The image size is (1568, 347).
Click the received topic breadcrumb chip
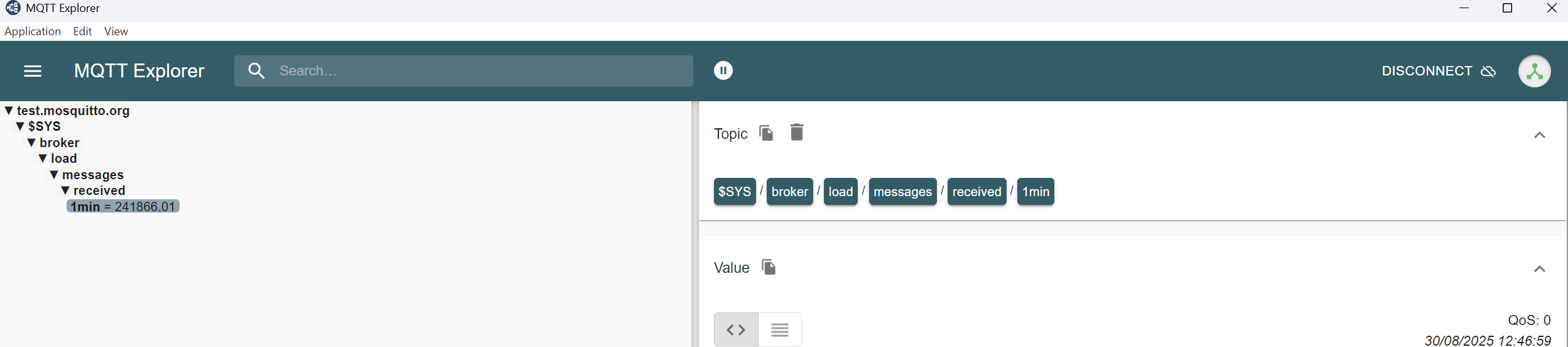point(977,192)
